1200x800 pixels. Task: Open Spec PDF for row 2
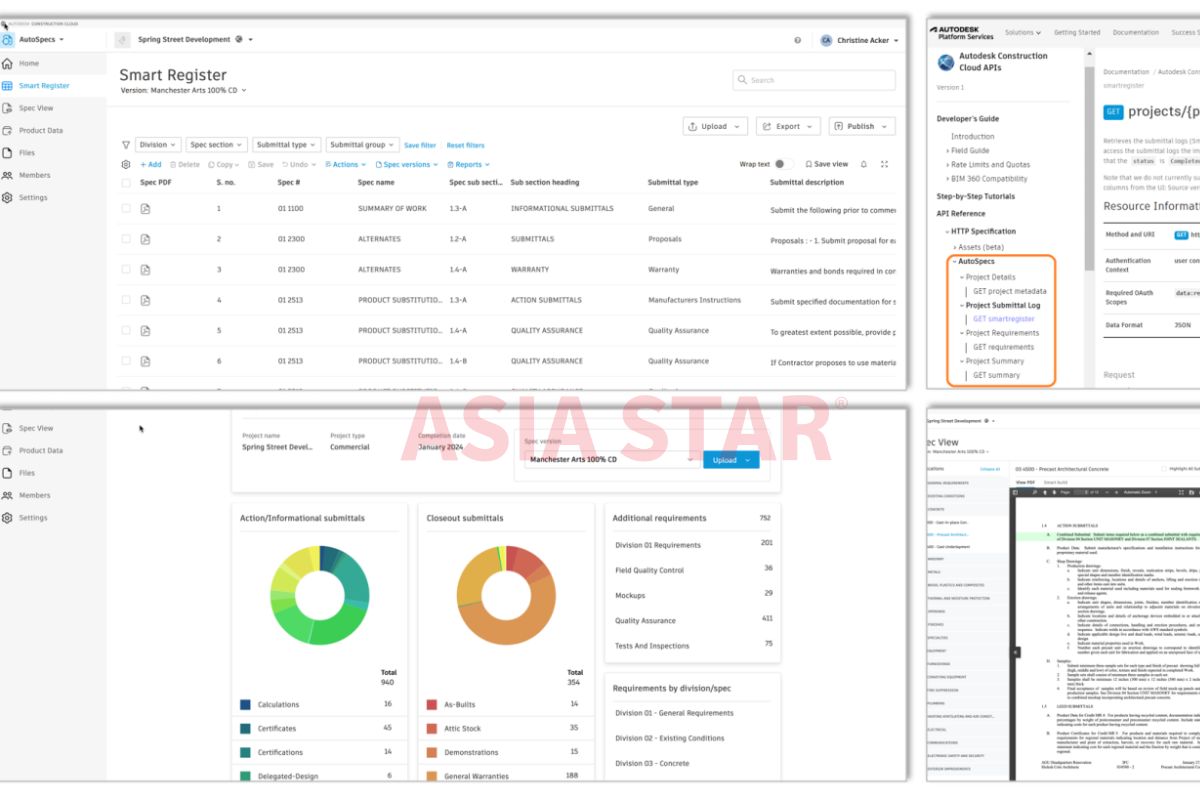click(145, 239)
